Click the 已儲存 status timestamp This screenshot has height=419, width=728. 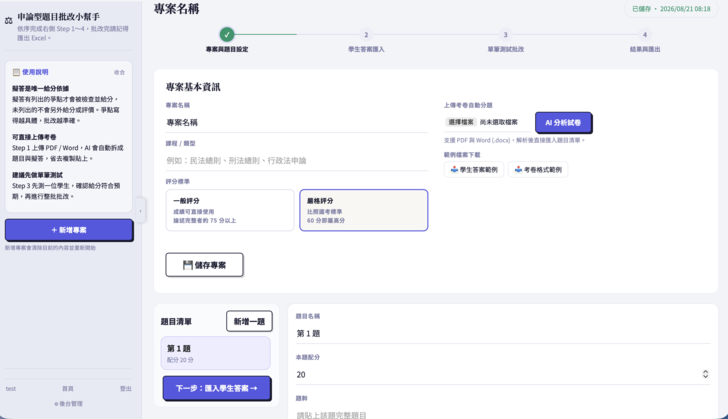point(671,9)
